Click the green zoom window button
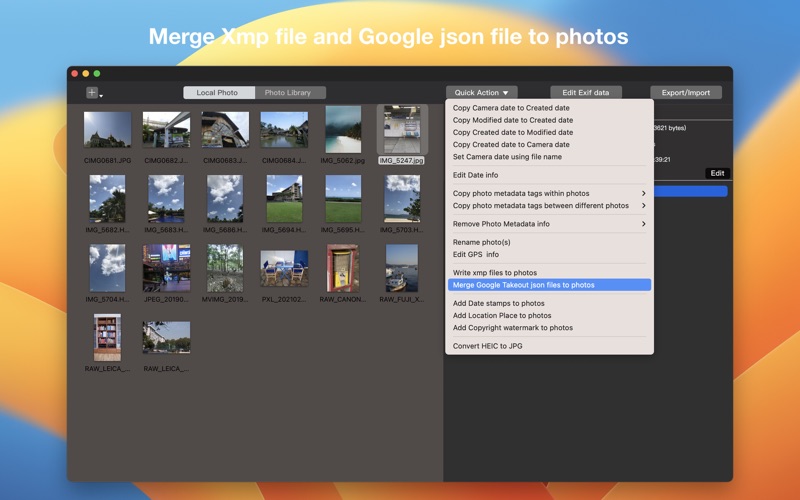Image resolution: width=800 pixels, height=500 pixels. point(97,73)
